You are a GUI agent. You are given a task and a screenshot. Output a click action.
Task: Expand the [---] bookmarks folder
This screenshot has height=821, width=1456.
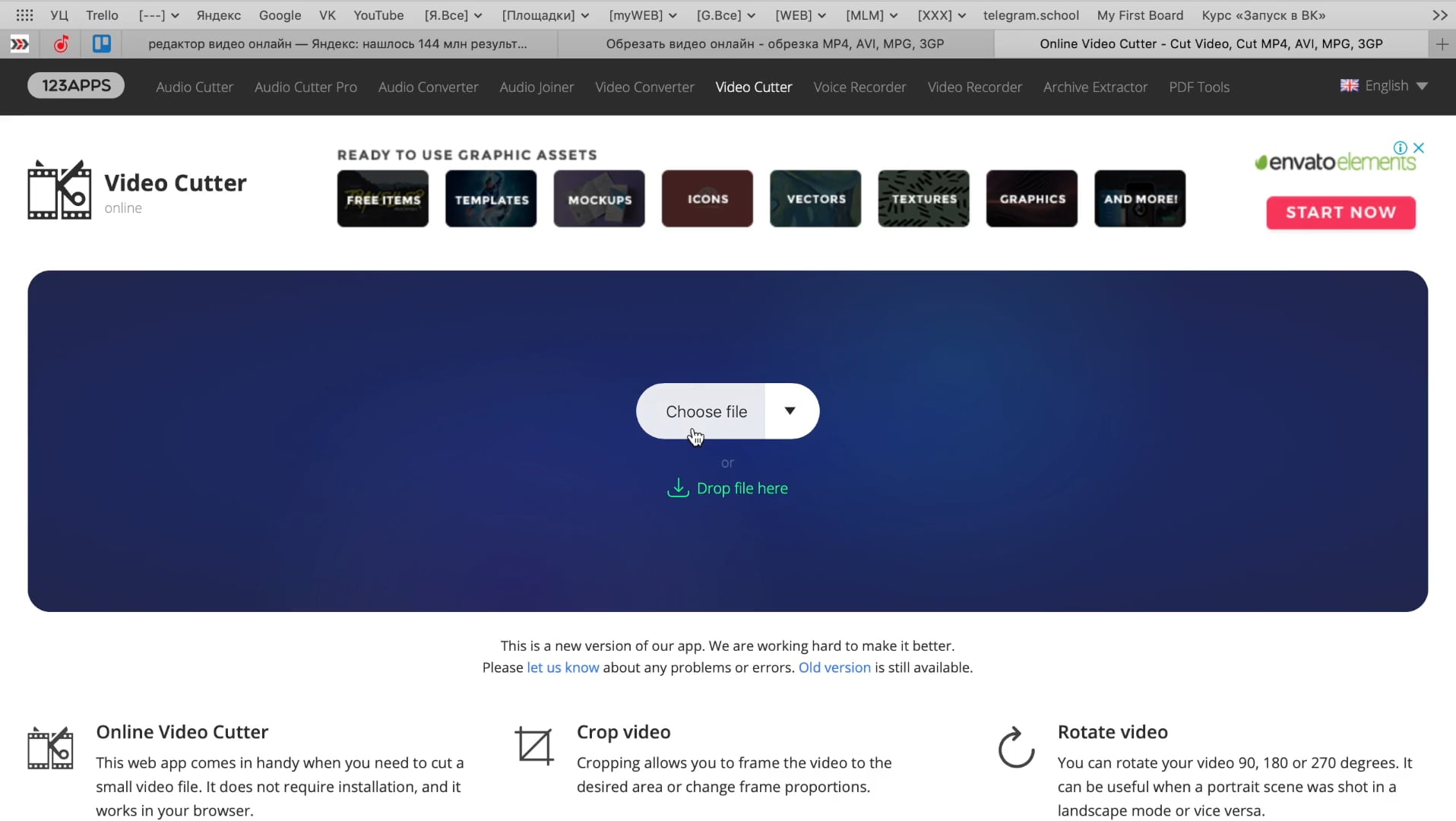(159, 15)
